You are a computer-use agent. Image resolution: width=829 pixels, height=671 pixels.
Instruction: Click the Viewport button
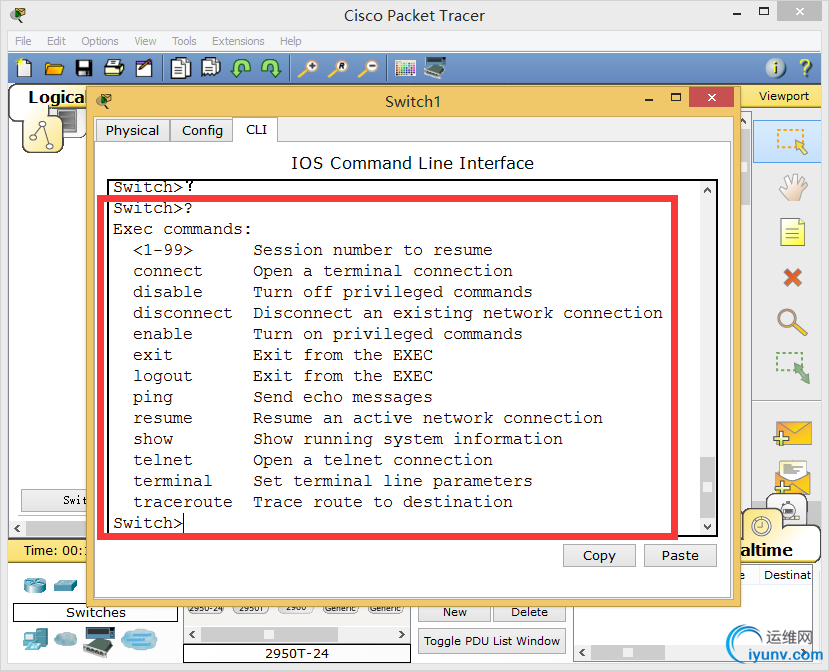(784, 96)
